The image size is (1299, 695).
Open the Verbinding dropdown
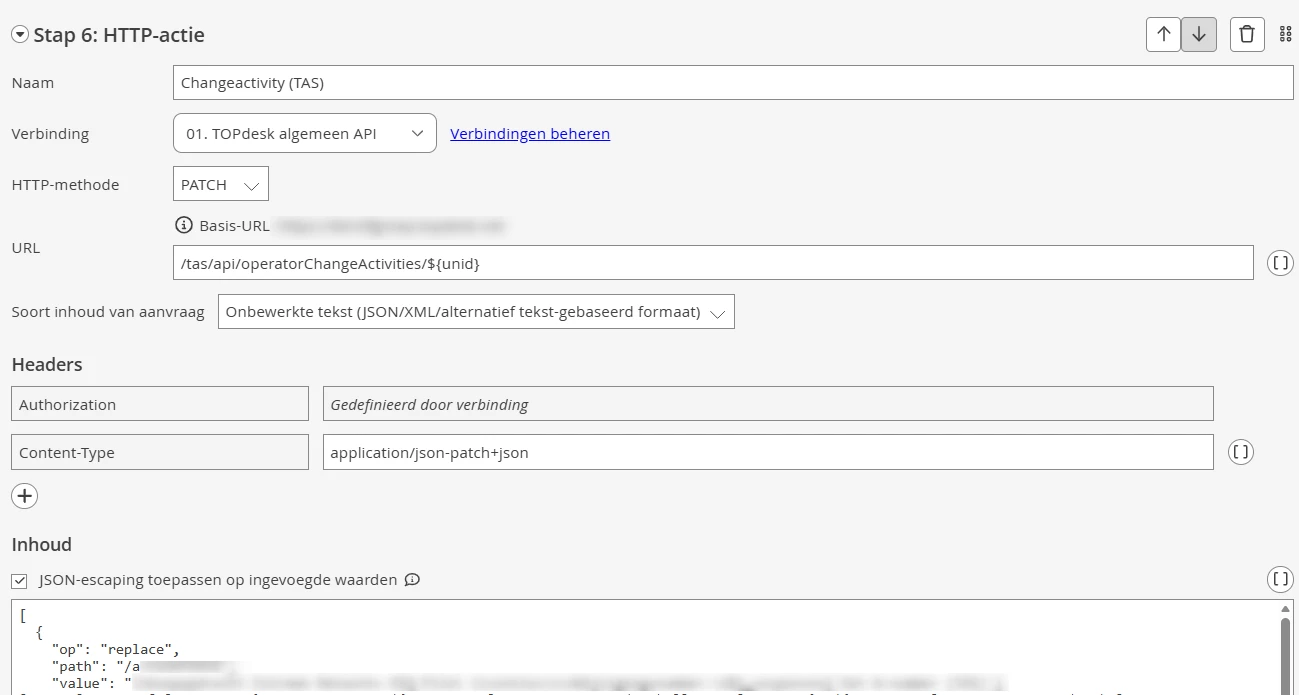[x=304, y=133]
